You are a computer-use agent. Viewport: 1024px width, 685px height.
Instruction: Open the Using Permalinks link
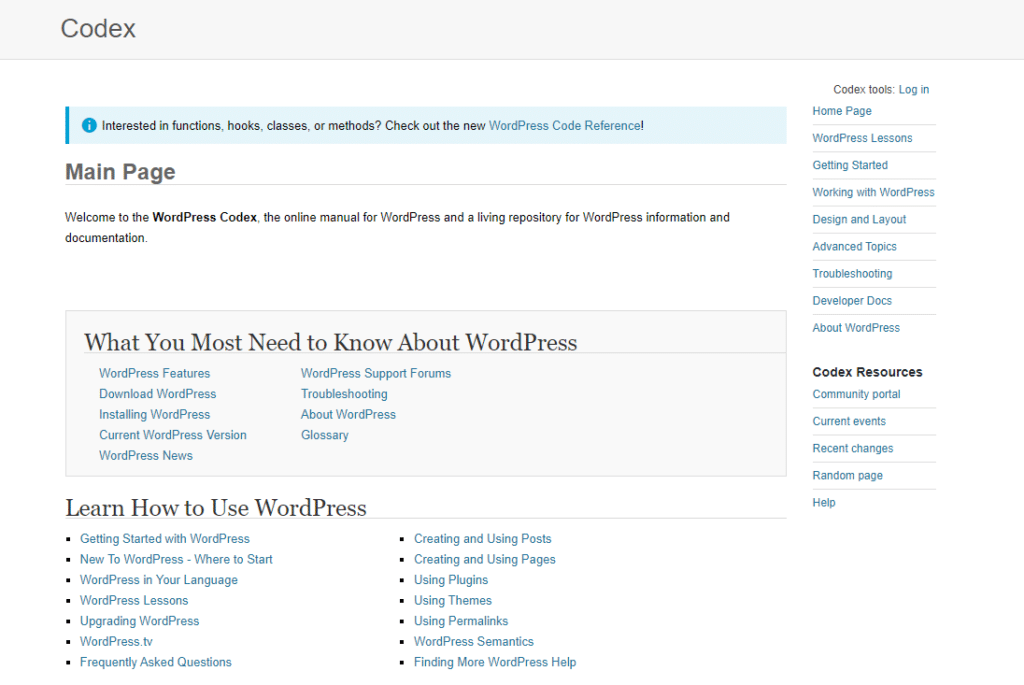460,621
